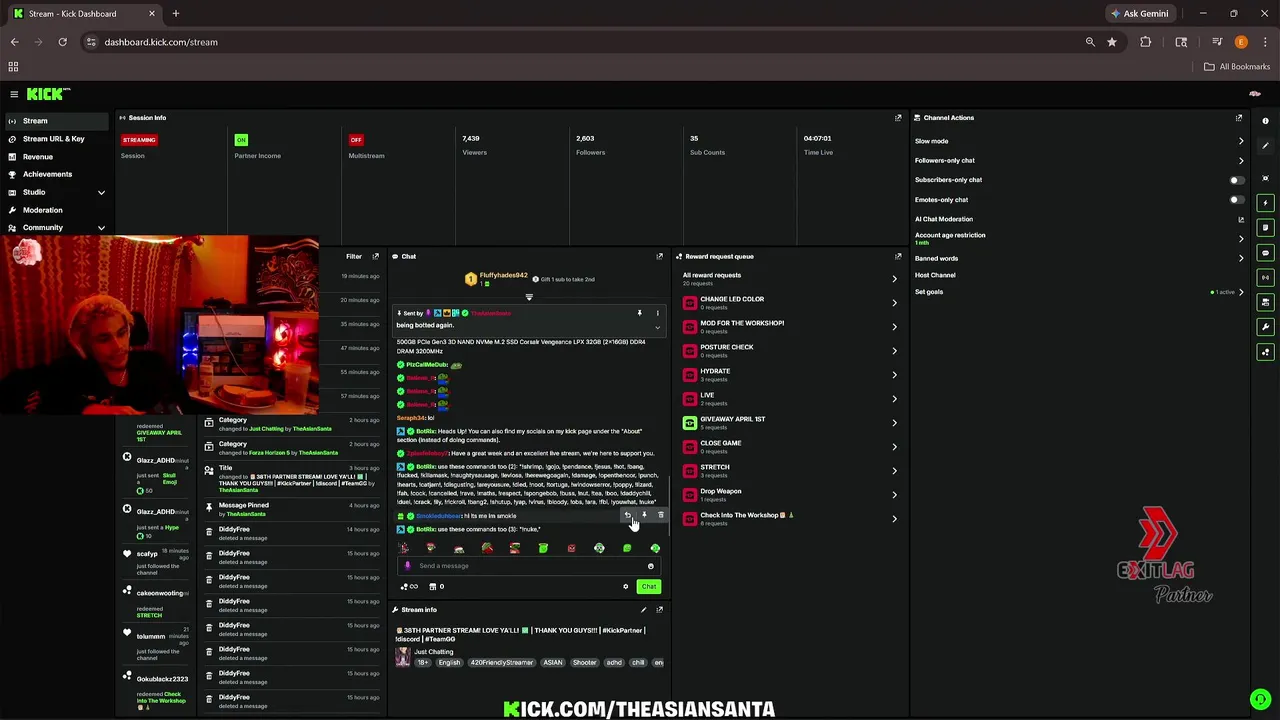This screenshot has height=720, width=1280.
Task: Pop out the Session Info panel
Action: pos(898,118)
